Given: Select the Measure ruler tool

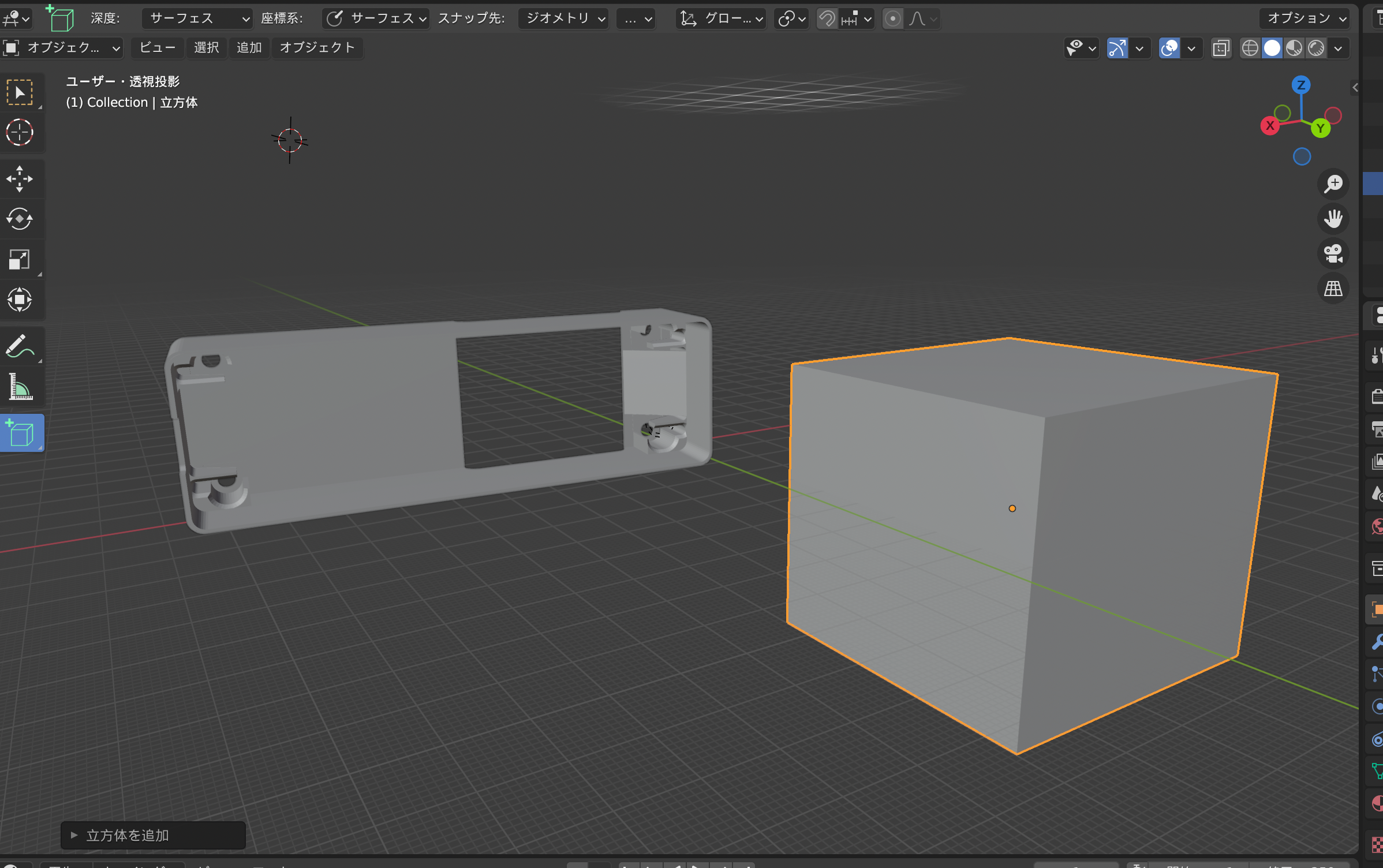Looking at the screenshot, I should tap(20, 387).
